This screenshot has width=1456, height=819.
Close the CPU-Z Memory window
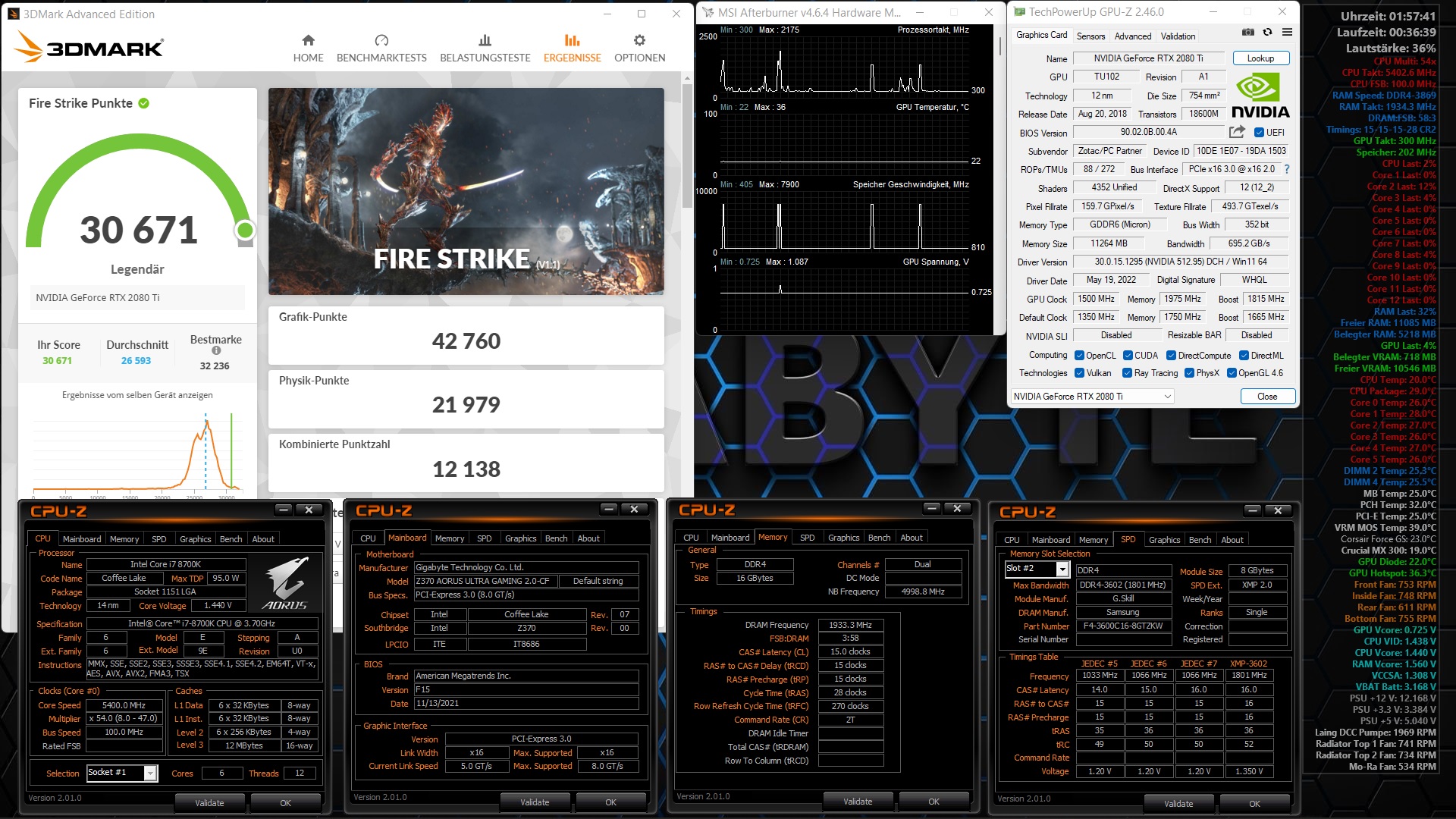pyautogui.click(x=957, y=509)
